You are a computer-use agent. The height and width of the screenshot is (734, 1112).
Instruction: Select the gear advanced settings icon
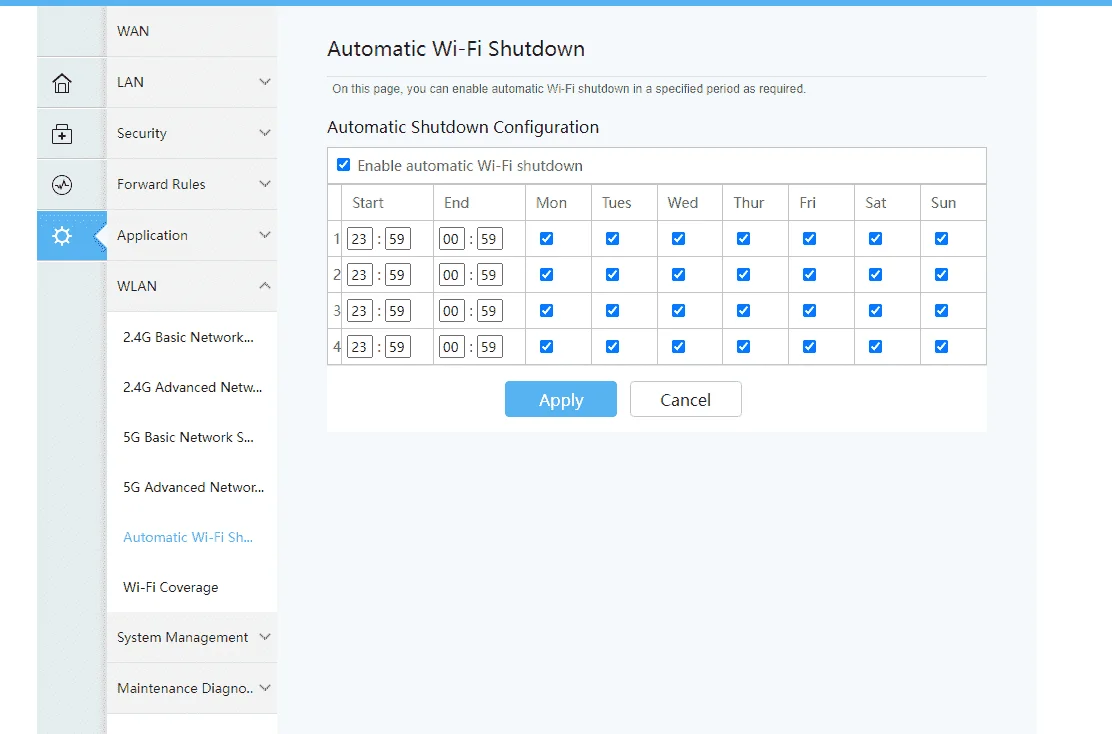point(62,235)
